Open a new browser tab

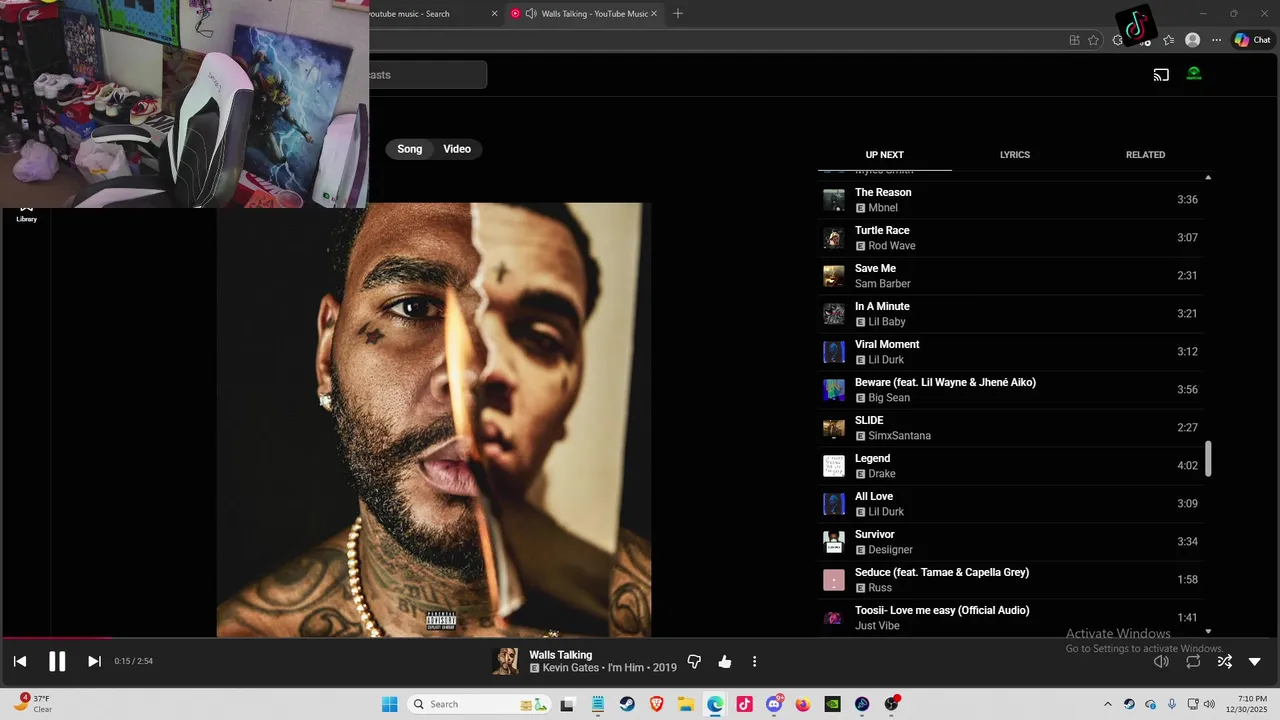coord(678,14)
